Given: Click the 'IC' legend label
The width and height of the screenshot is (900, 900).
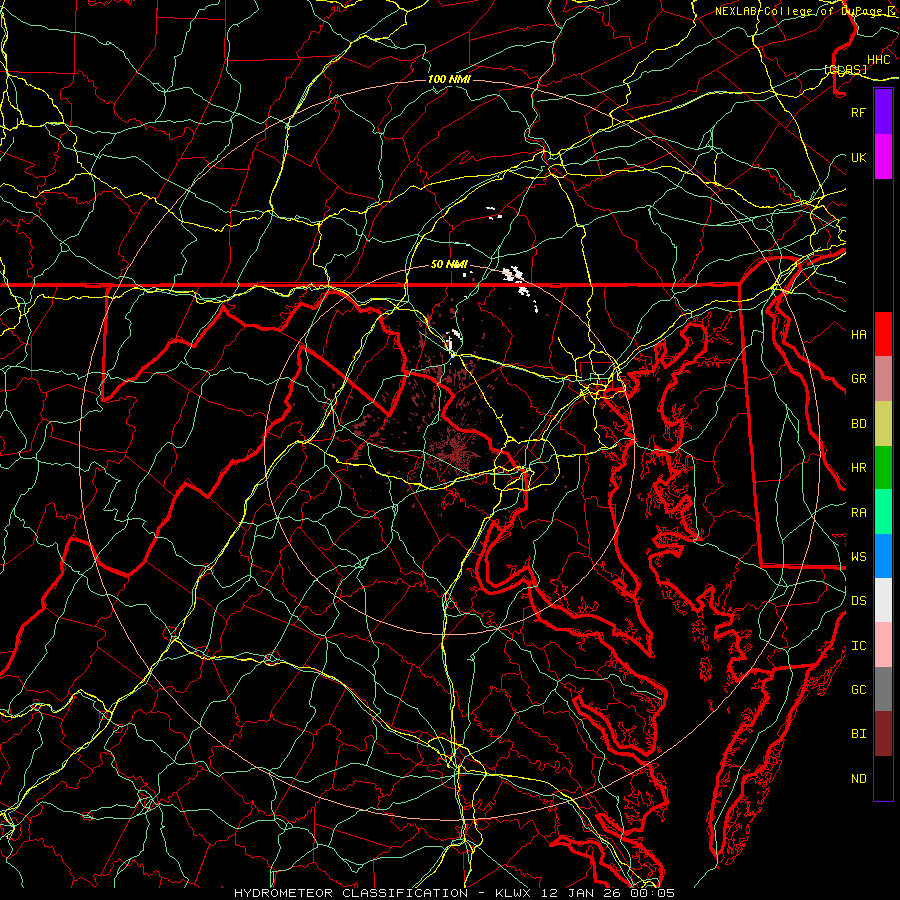Looking at the screenshot, I should (859, 646).
